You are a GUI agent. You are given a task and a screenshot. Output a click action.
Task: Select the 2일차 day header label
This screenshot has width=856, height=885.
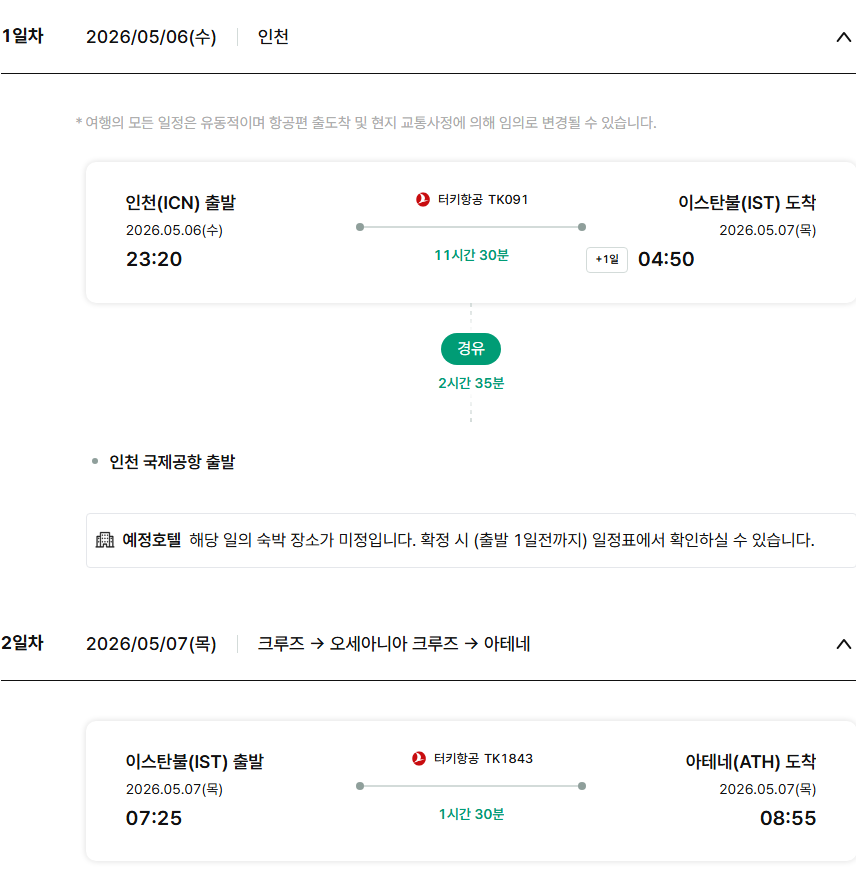pyautogui.click(x=22, y=643)
